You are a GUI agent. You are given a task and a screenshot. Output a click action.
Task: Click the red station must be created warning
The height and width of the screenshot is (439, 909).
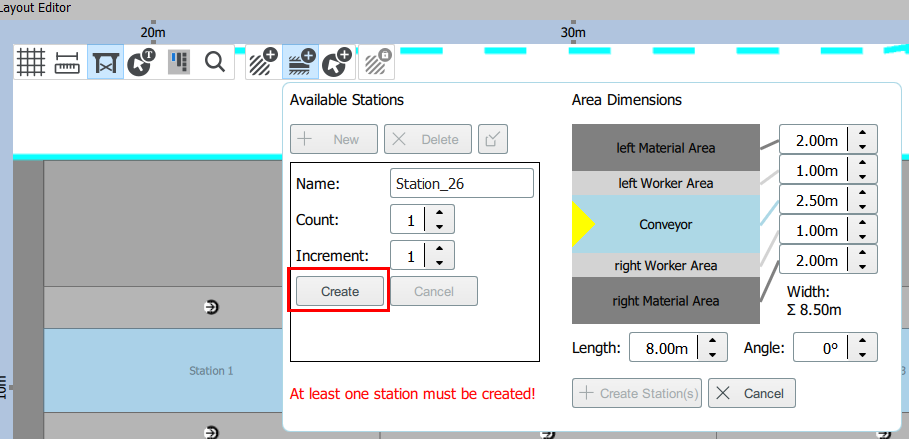point(413,394)
